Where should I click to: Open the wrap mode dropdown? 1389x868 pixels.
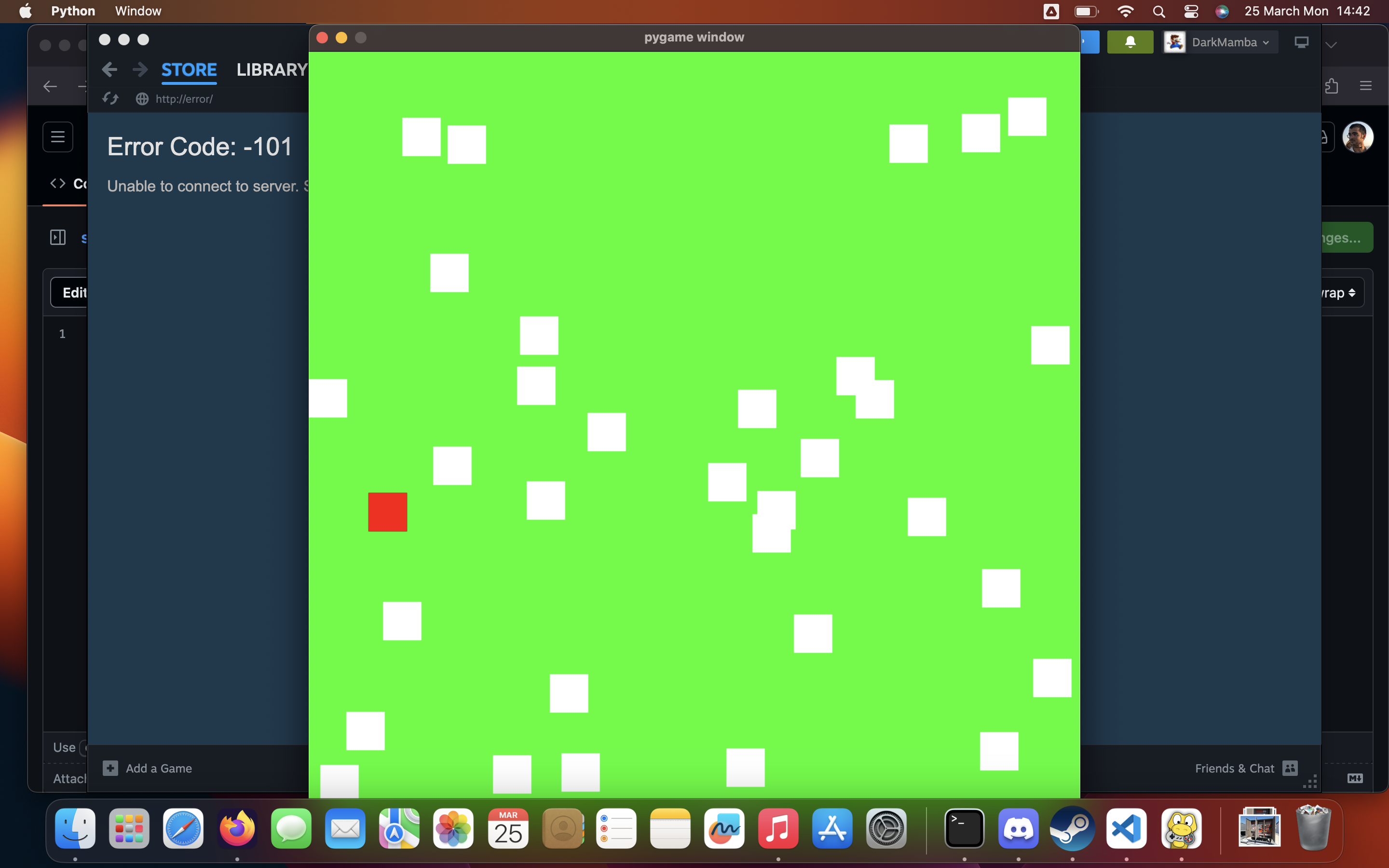click(x=1342, y=292)
